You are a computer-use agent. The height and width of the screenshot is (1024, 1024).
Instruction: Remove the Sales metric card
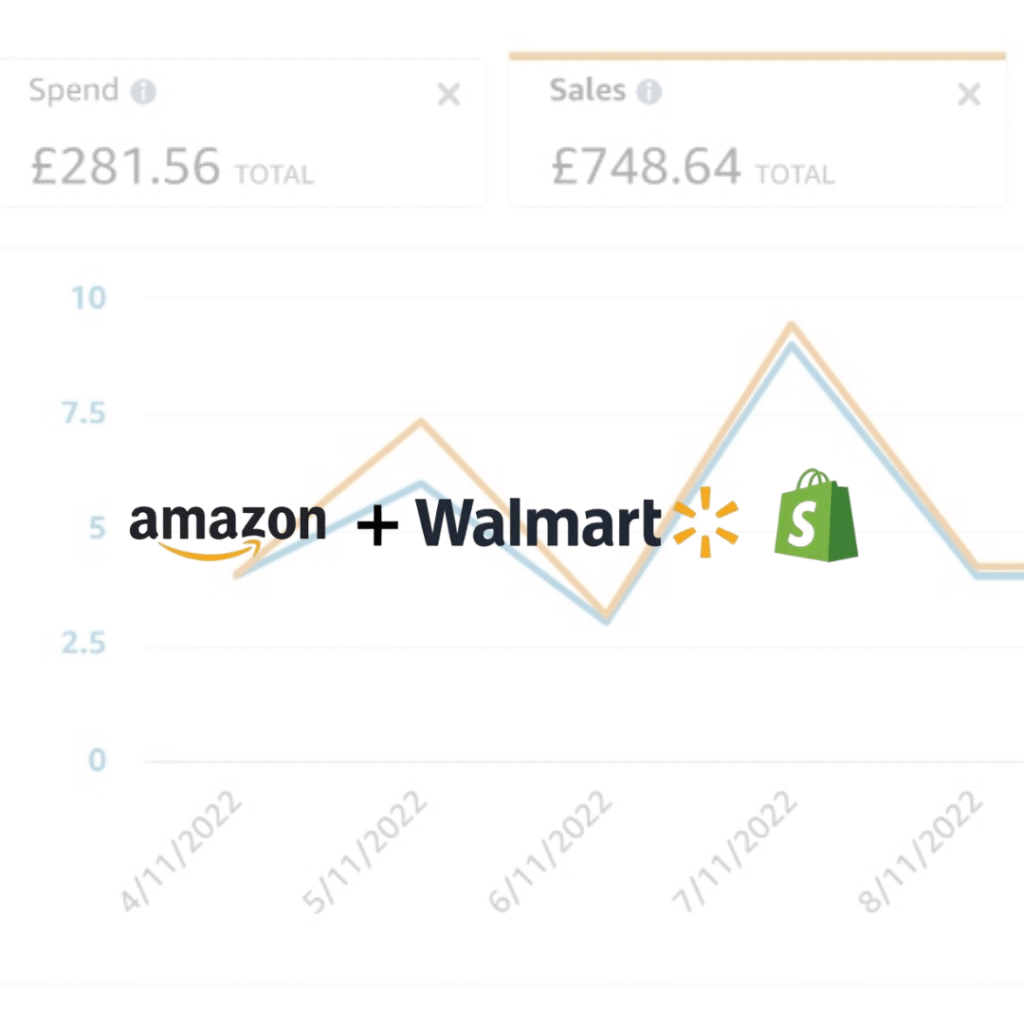[969, 96]
